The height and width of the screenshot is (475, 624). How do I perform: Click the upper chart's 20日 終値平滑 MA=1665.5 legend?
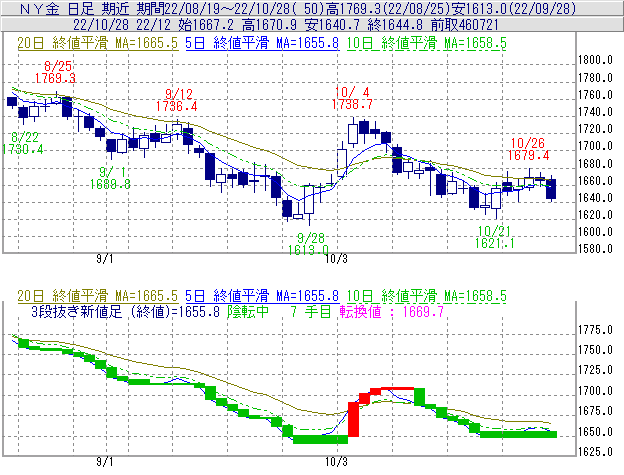click(x=98, y=43)
